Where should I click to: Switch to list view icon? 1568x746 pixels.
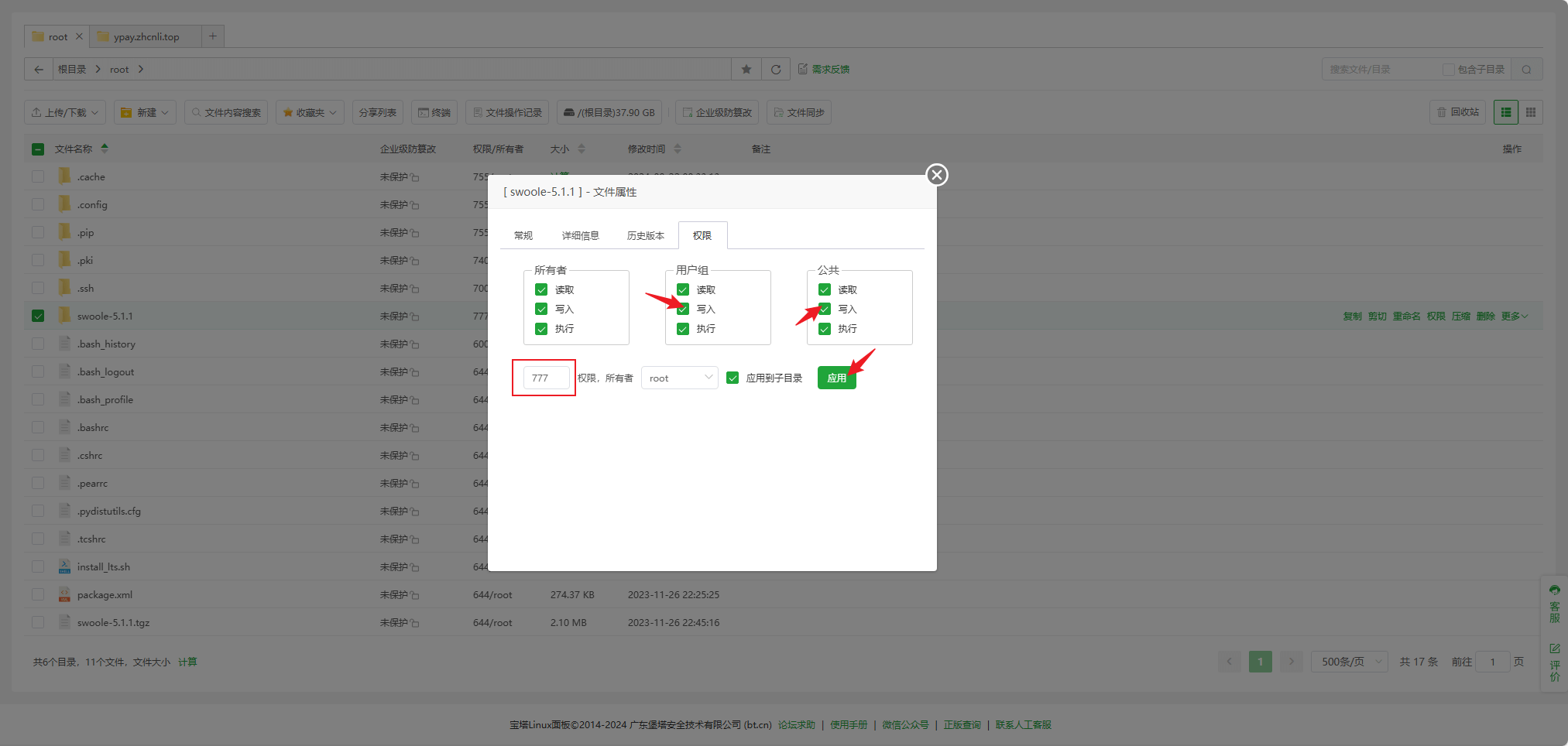click(1506, 112)
